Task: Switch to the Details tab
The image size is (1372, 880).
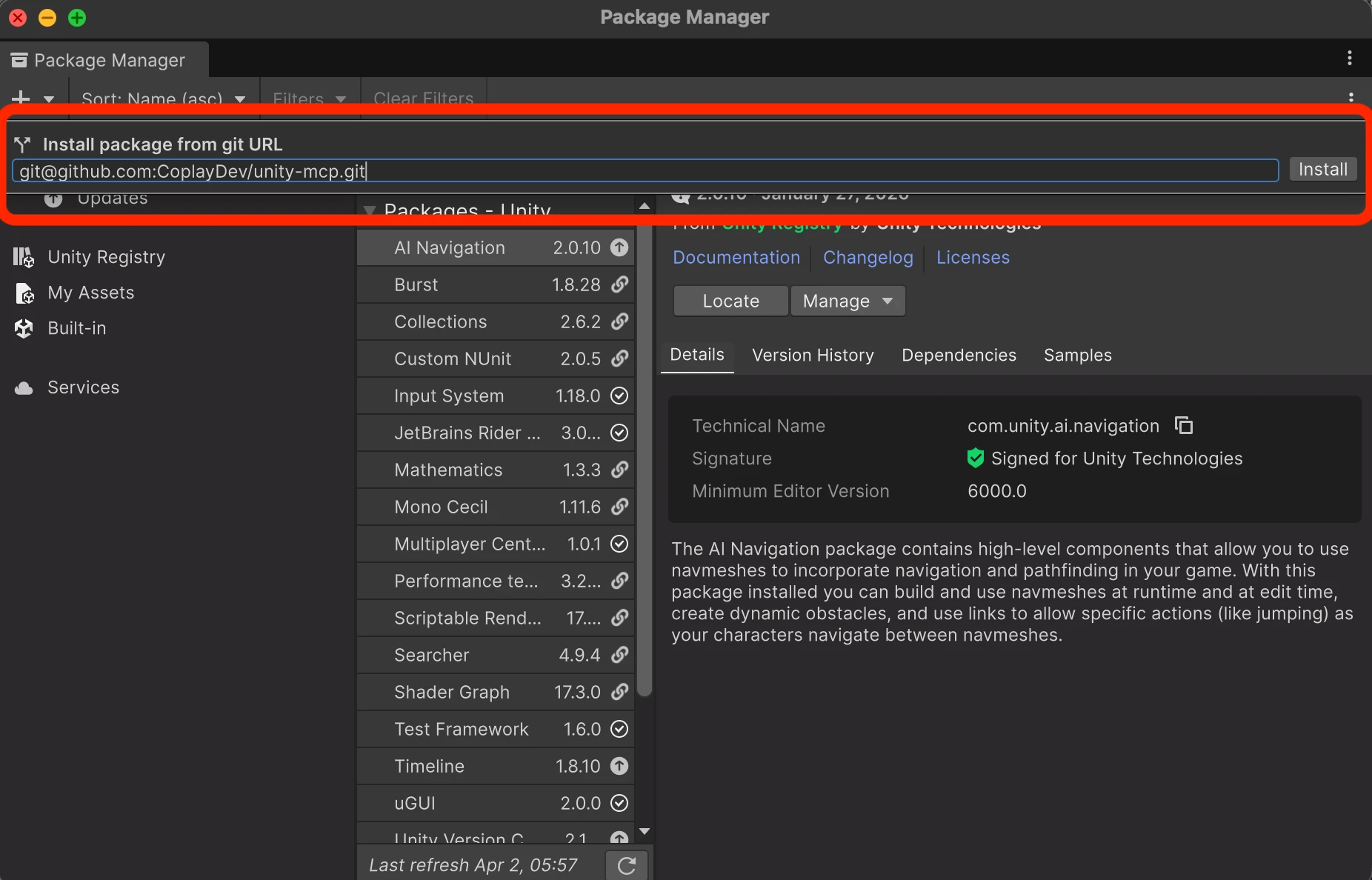Action: 697,355
